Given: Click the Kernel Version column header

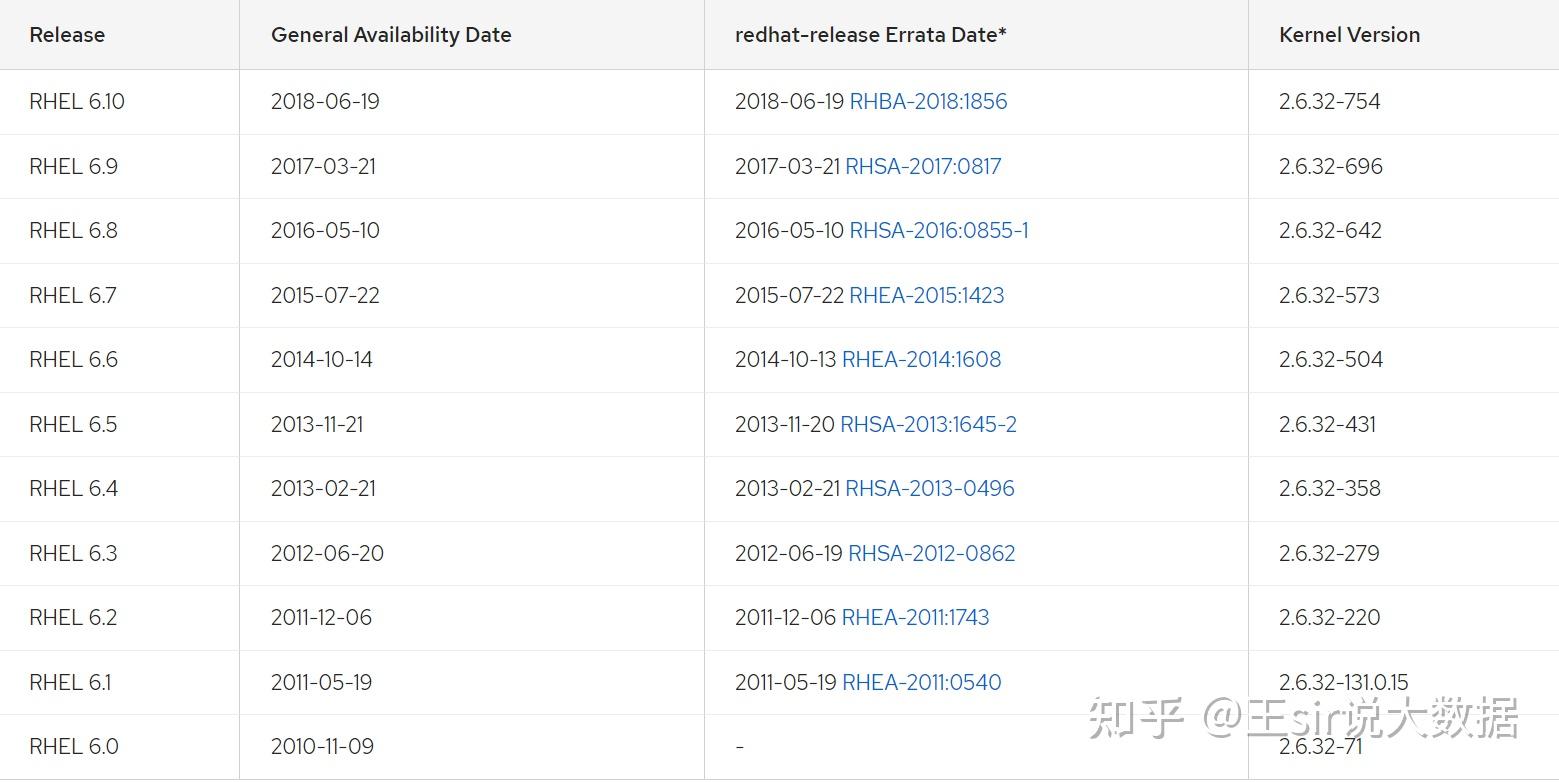Looking at the screenshot, I should click(x=1349, y=35).
